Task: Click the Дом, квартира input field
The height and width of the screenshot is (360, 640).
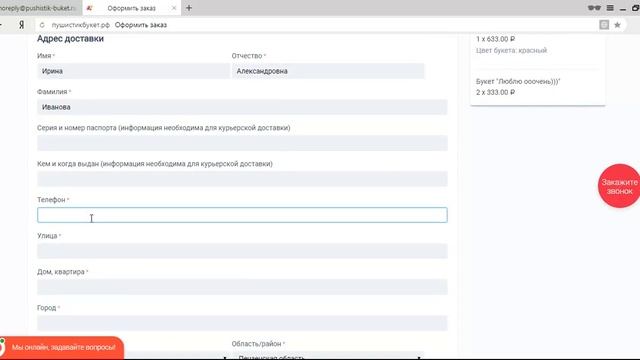Action: 242,287
